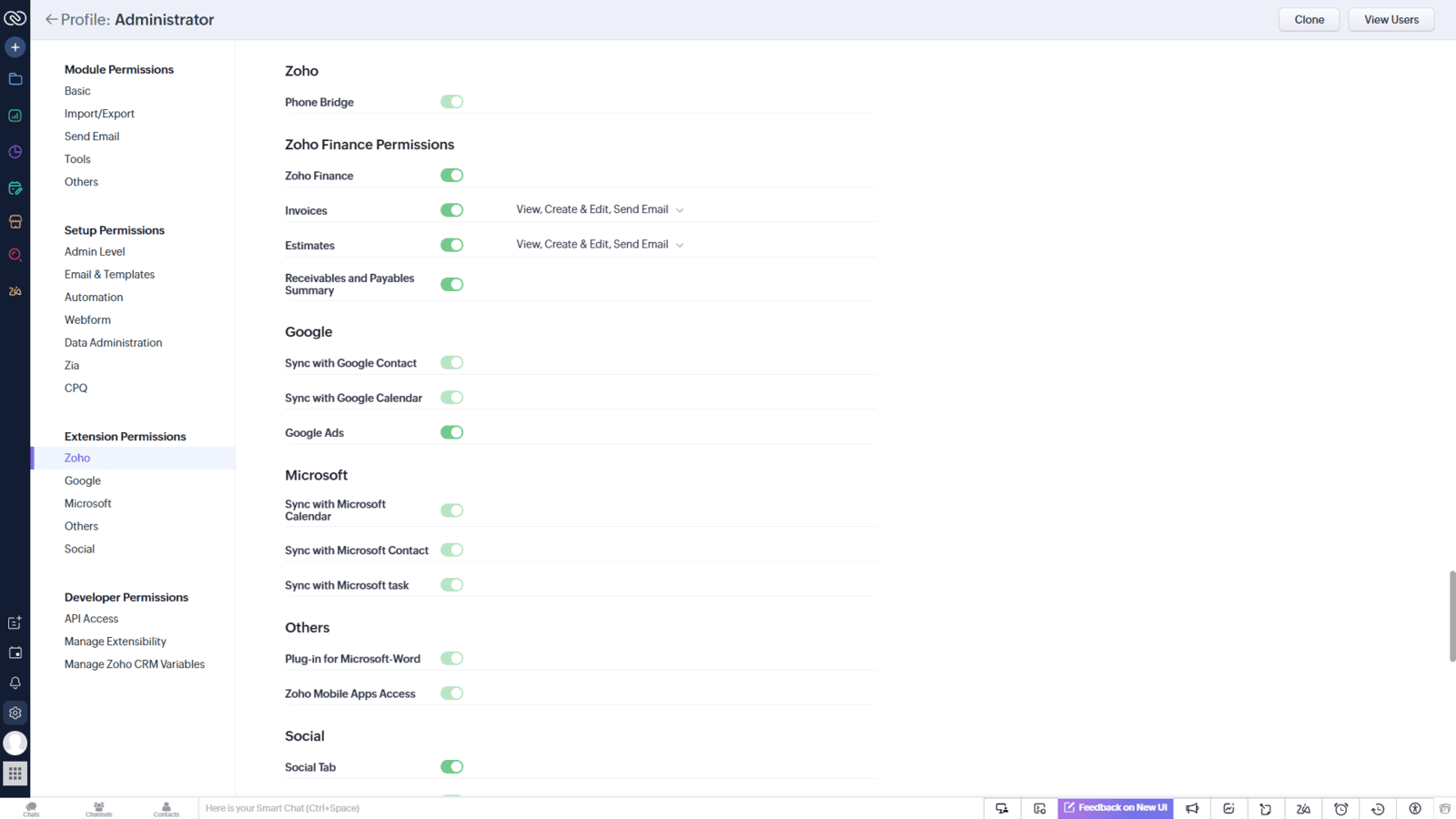Select Admin Level under Setup Permissions

pos(95,252)
